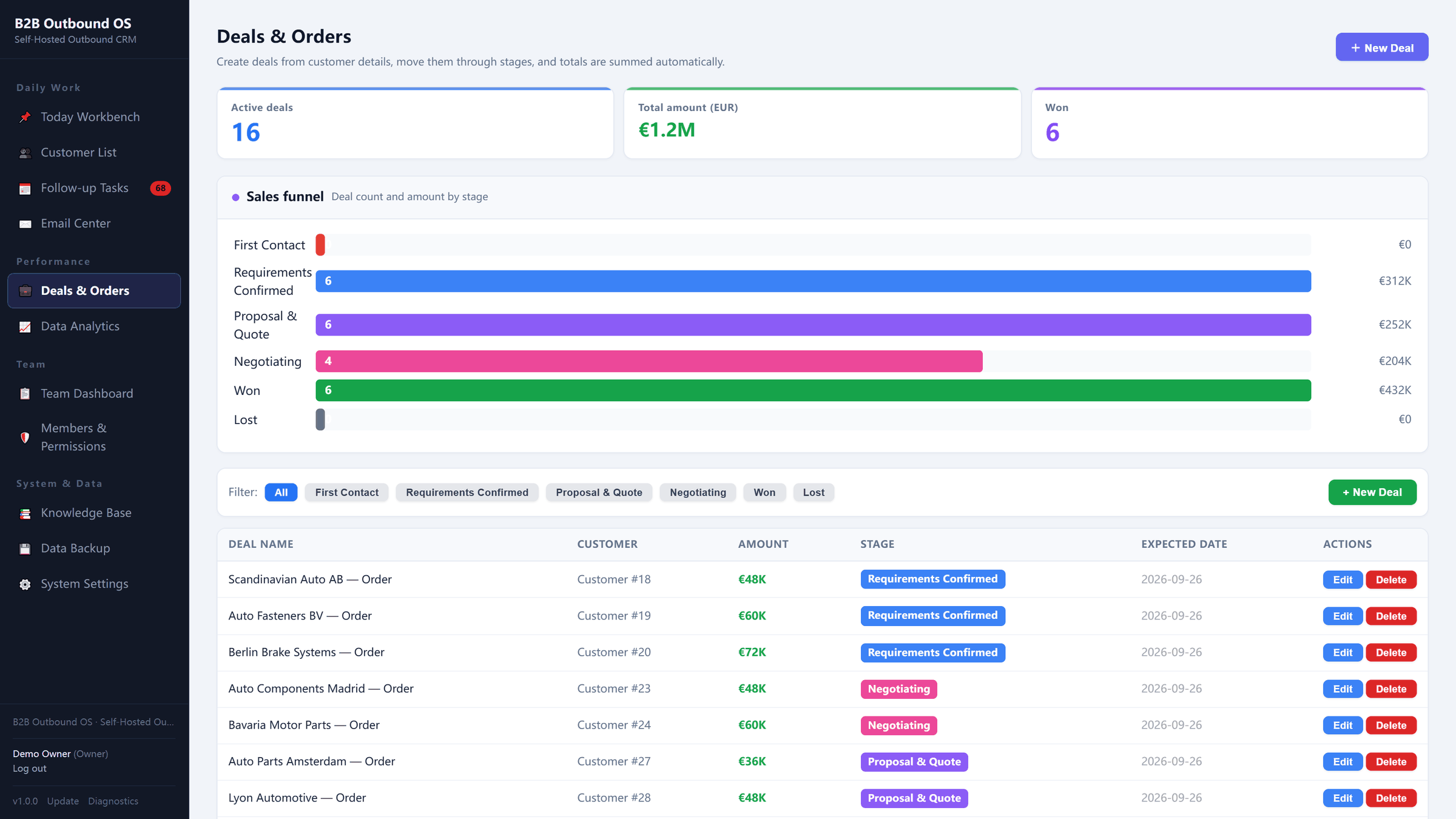Click the pin icon beside Today Workbench
1456x819 pixels.
click(25, 117)
